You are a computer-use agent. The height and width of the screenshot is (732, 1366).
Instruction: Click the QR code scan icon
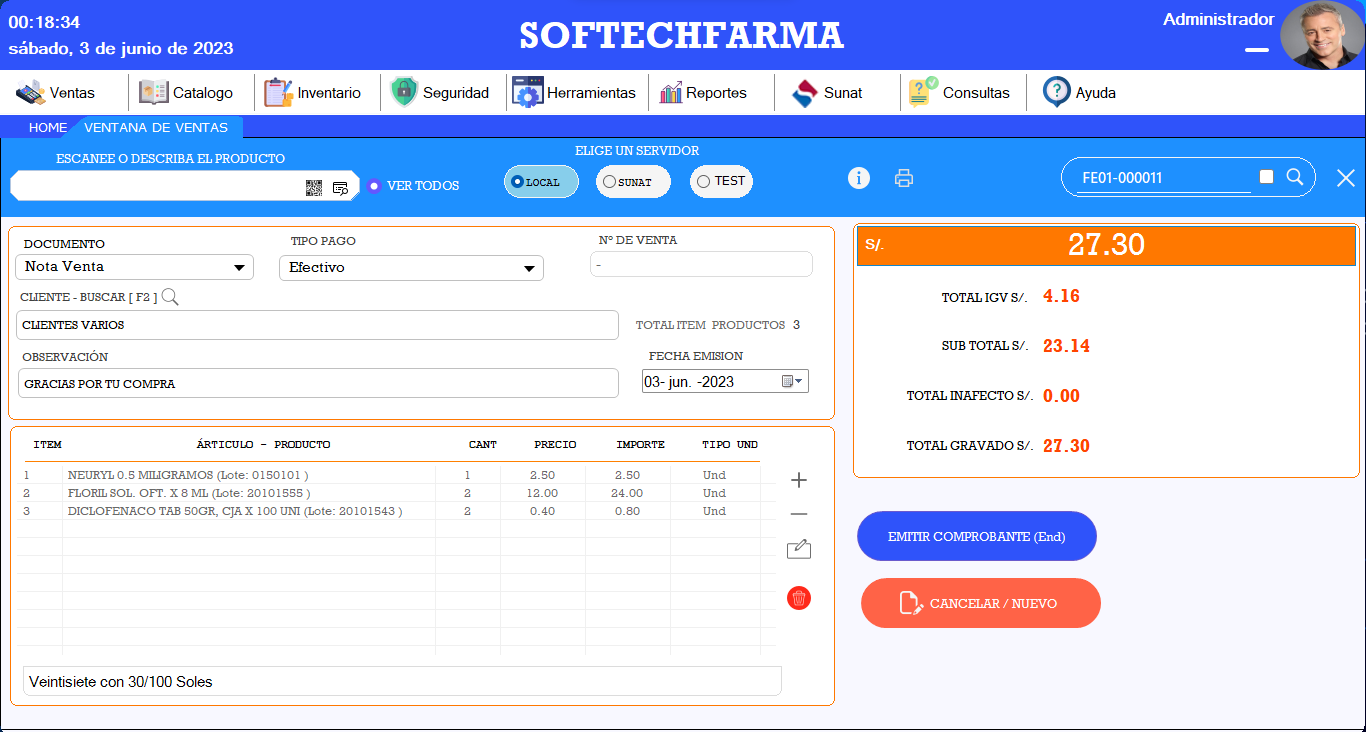(314, 187)
